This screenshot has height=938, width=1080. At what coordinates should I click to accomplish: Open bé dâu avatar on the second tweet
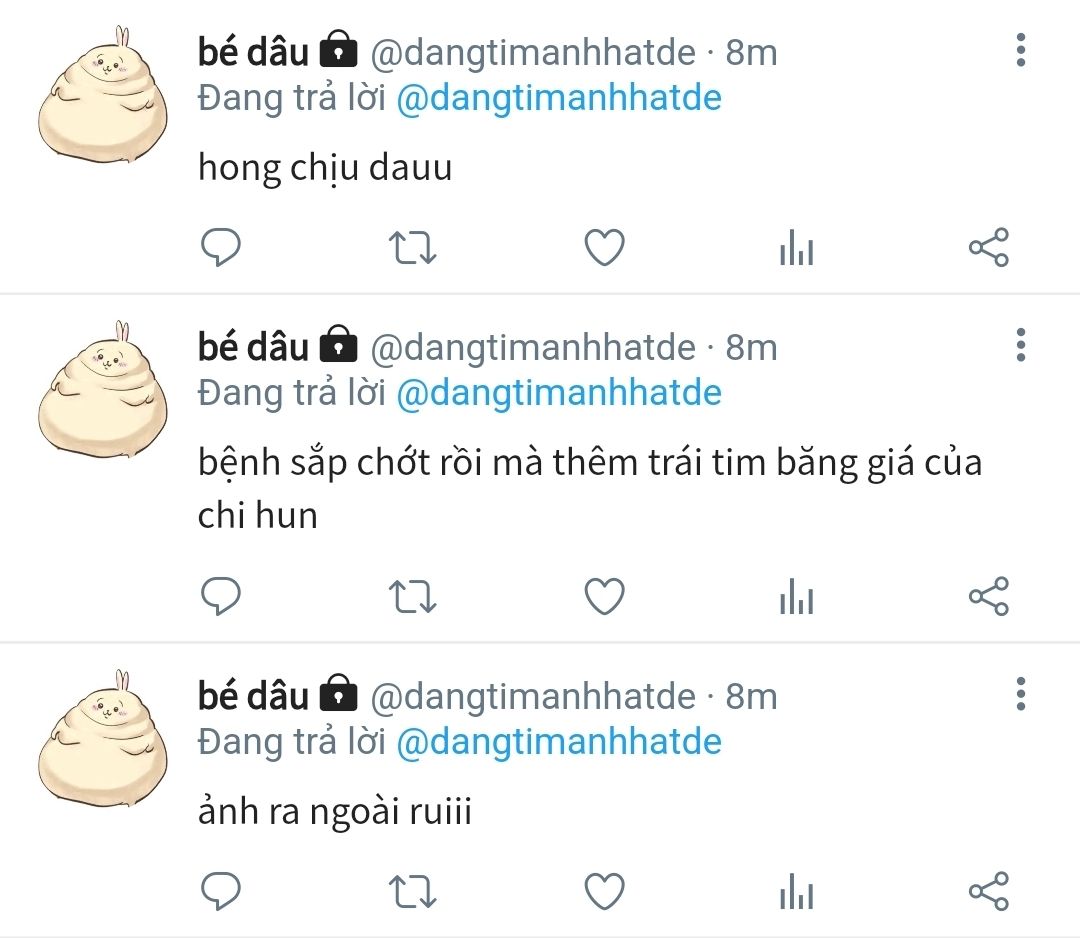(103, 389)
